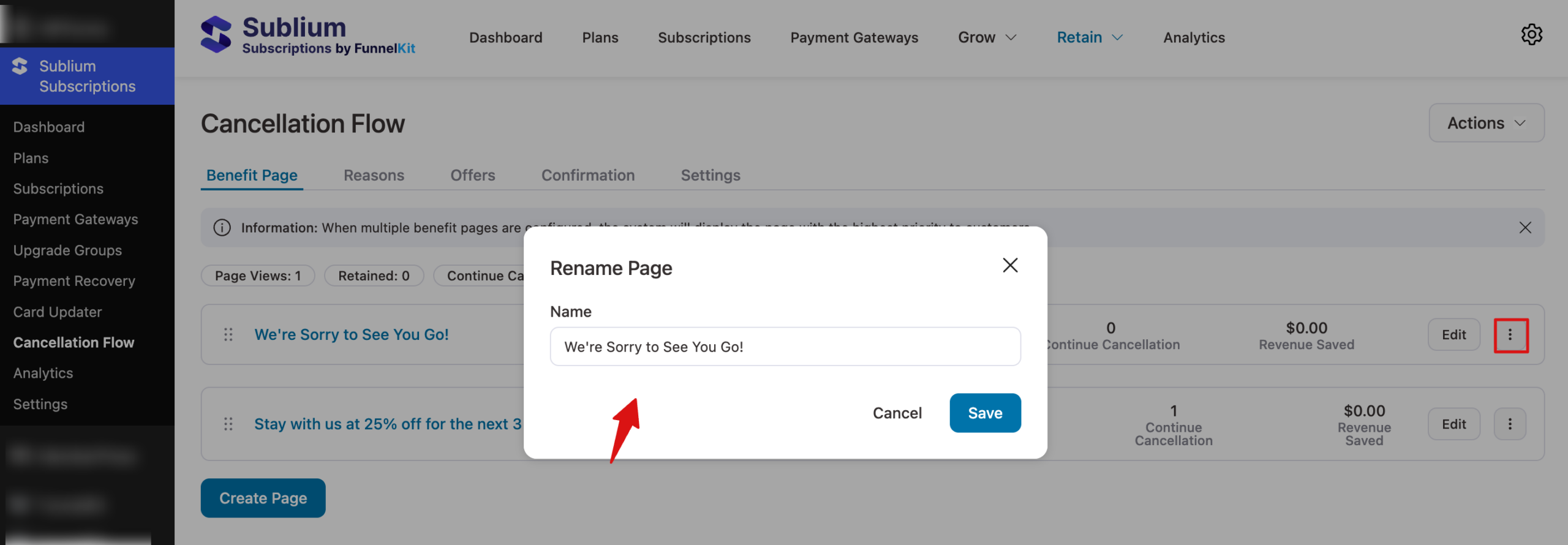The image size is (1568, 545).
Task: Open three-dot menu for 25% off page
Action: 1509,424
